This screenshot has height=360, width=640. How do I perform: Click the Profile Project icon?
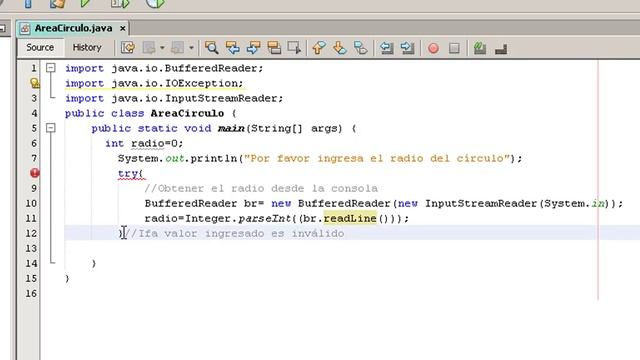tap(155, 3)
